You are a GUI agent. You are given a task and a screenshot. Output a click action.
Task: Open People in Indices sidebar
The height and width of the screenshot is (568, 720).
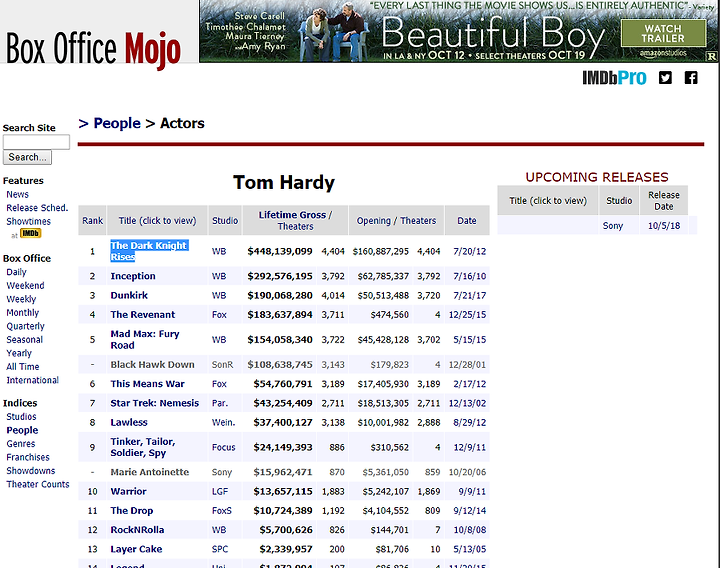(22, 430)
